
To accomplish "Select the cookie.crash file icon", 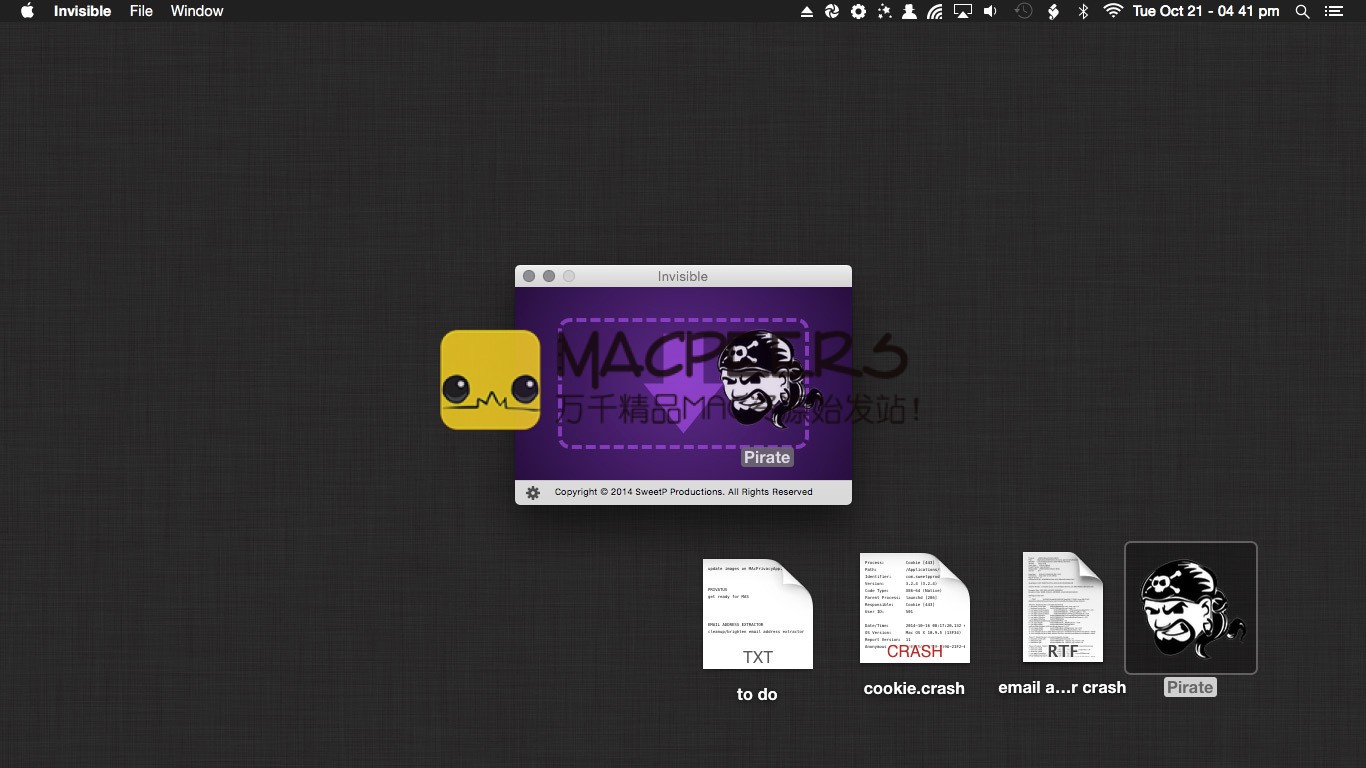I will pos(915,608).
